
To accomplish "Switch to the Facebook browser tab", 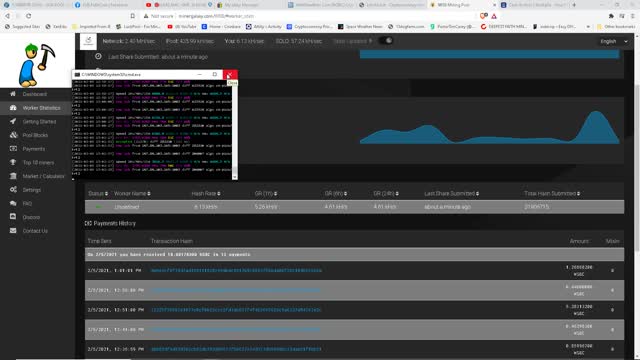I will click(107, 5).
